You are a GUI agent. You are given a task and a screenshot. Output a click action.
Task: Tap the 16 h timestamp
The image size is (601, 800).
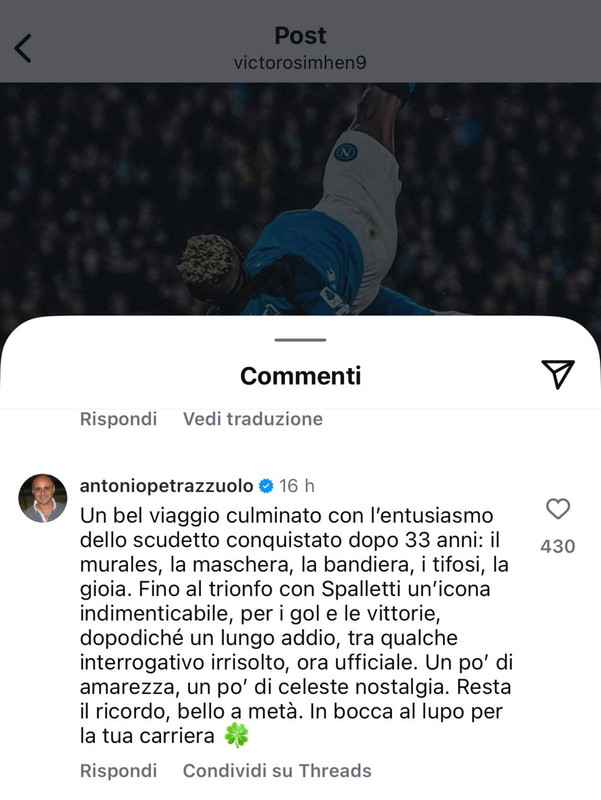[x=296, y=486]
